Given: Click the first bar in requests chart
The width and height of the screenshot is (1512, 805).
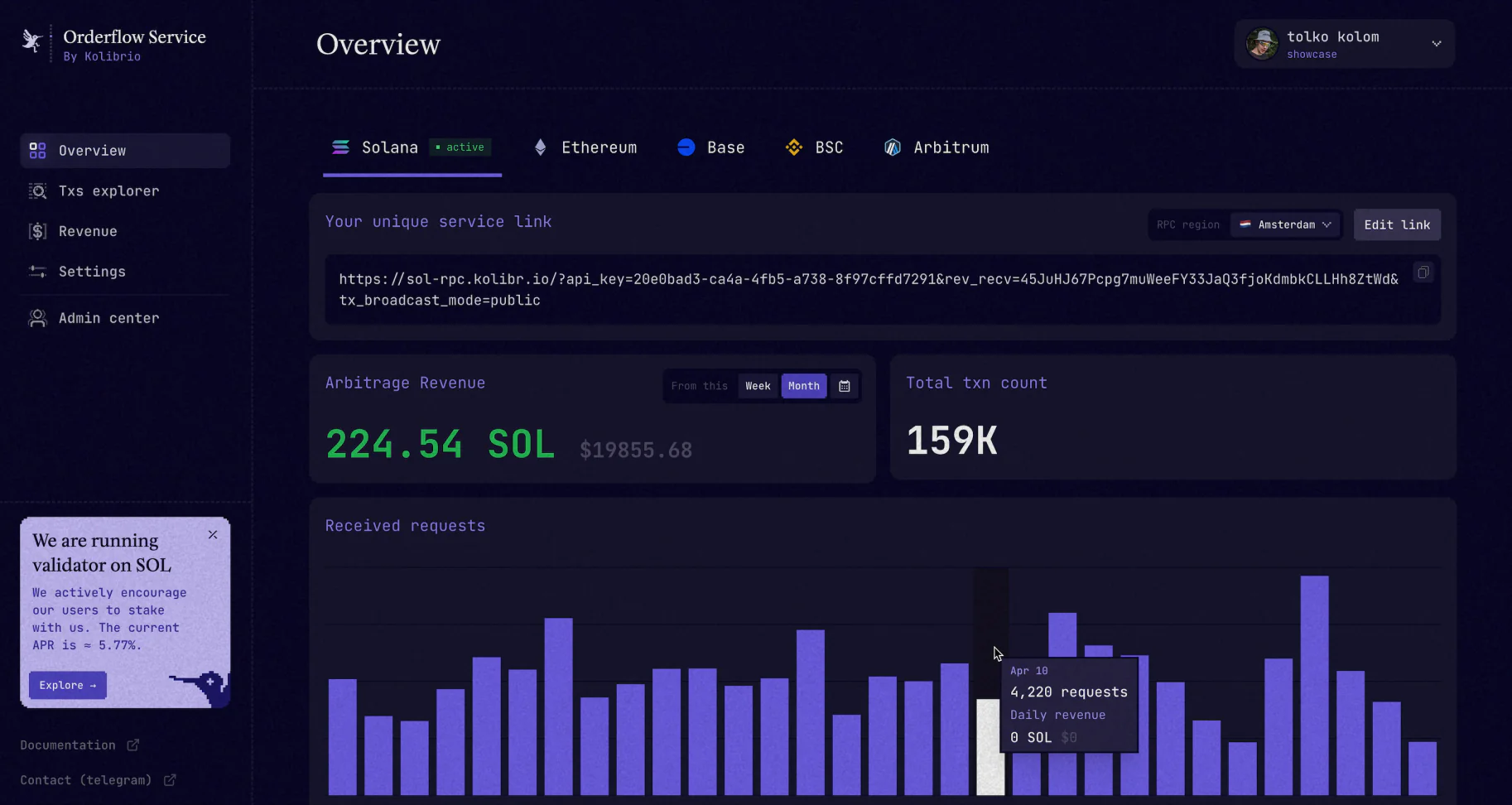Looking at the screenshot, I should (x=343, y=737).
